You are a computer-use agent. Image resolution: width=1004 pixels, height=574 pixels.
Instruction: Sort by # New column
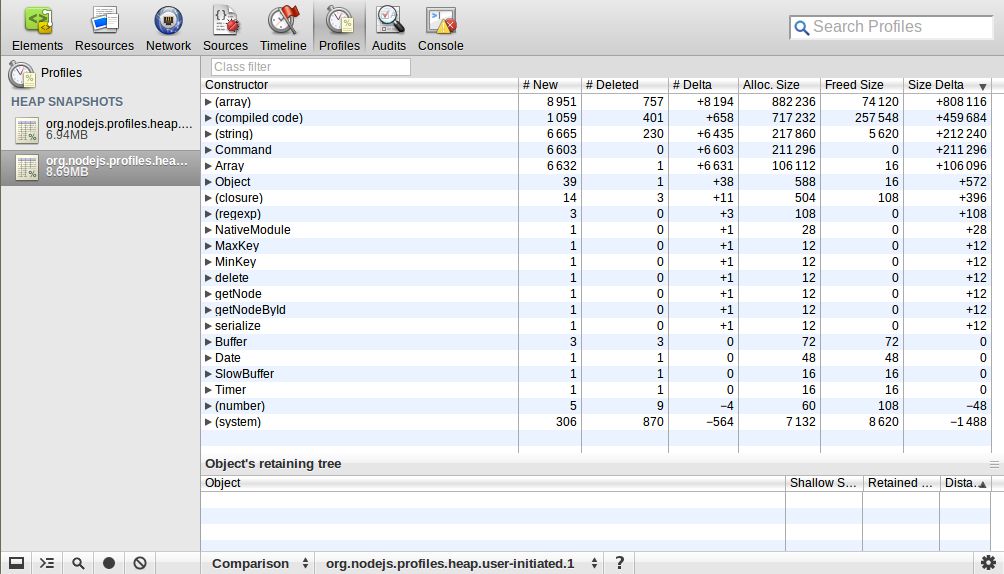[x=549, y=85]
